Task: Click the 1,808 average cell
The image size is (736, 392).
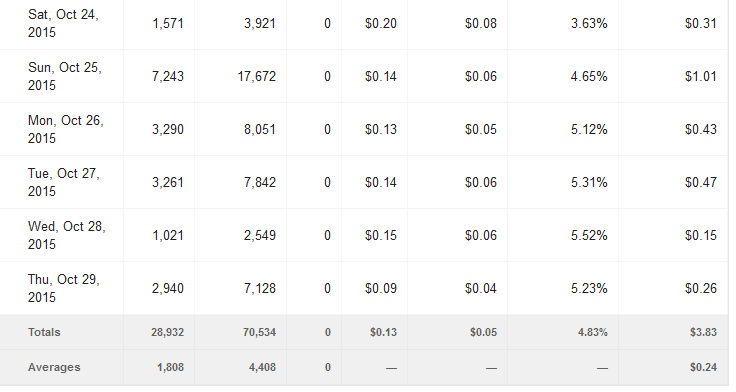Action: pyautogui.click(x=170, y=368)
